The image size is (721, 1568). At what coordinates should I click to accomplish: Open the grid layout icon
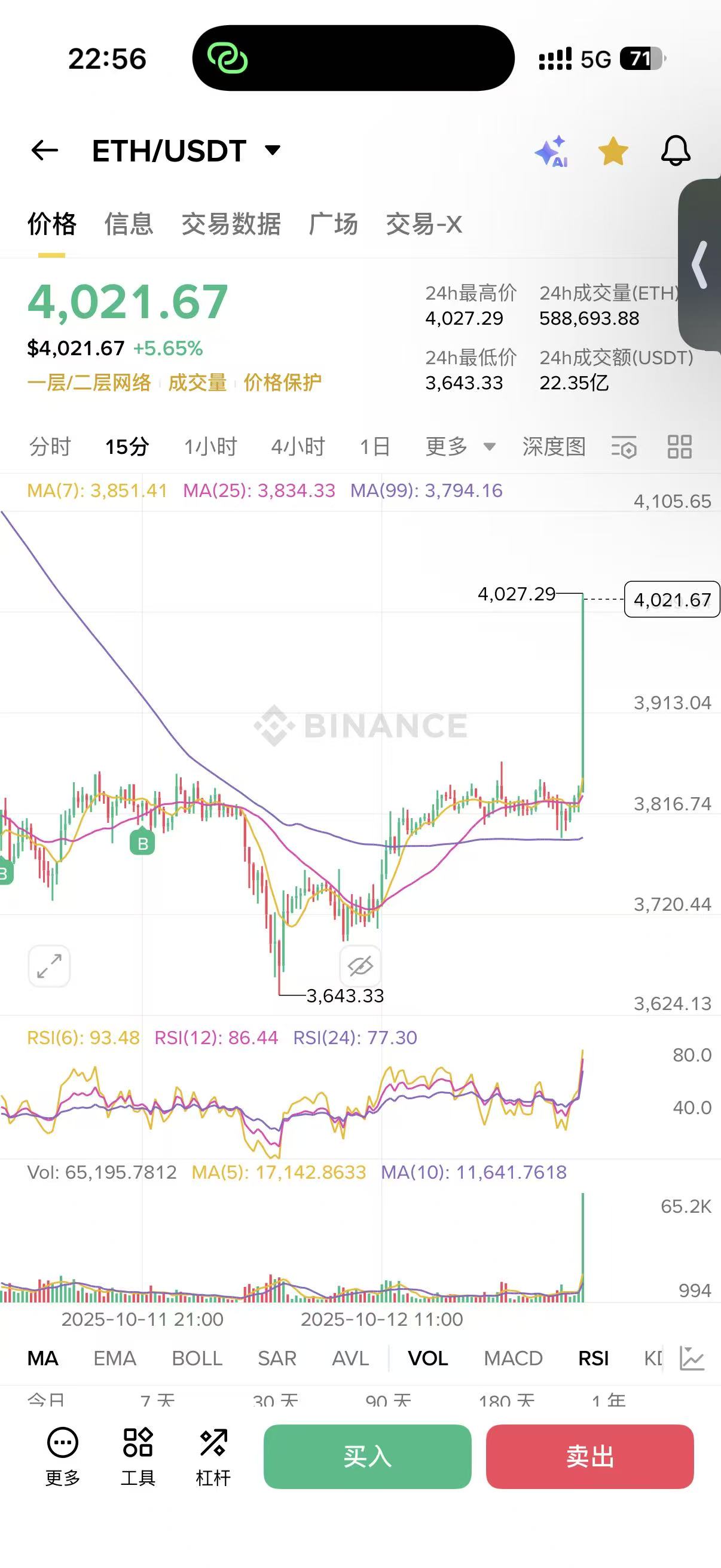coord(679,447)
